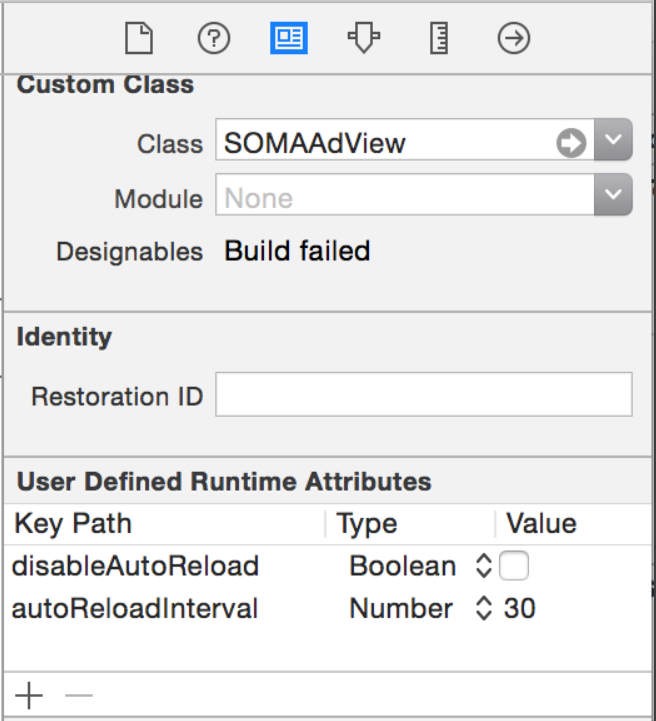Open the Size inspector ruler icon
656x721 pixels.
[x=439, y=38]
